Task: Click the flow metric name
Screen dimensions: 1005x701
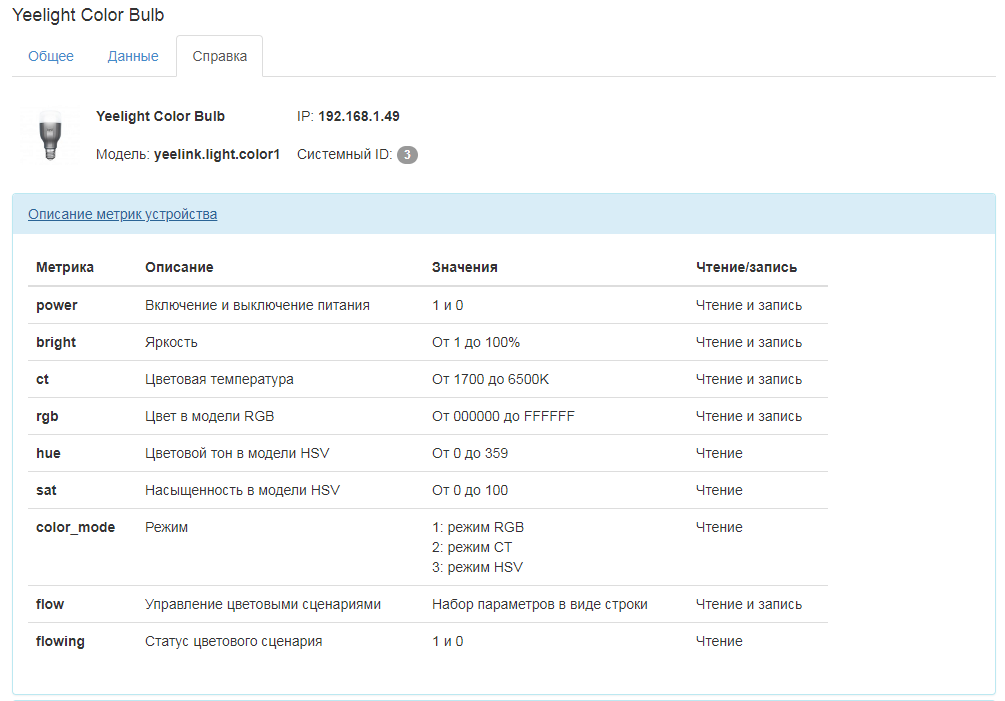Action: pos(50,604)
